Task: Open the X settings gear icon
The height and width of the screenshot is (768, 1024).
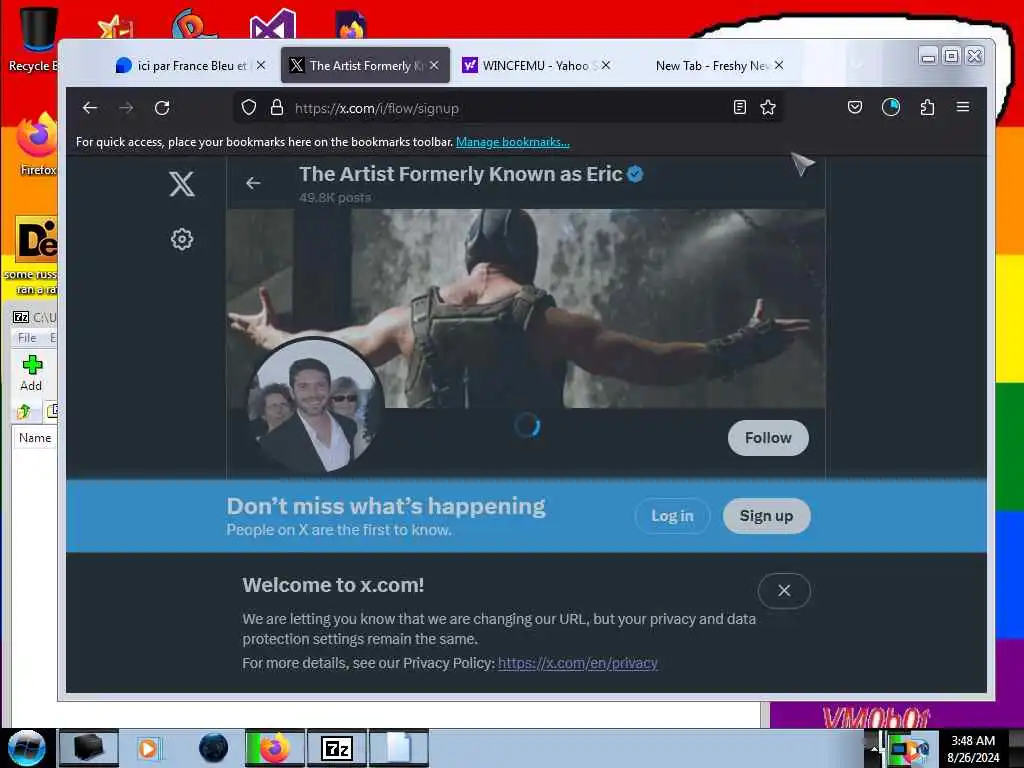Action: [x=182, y=239]
